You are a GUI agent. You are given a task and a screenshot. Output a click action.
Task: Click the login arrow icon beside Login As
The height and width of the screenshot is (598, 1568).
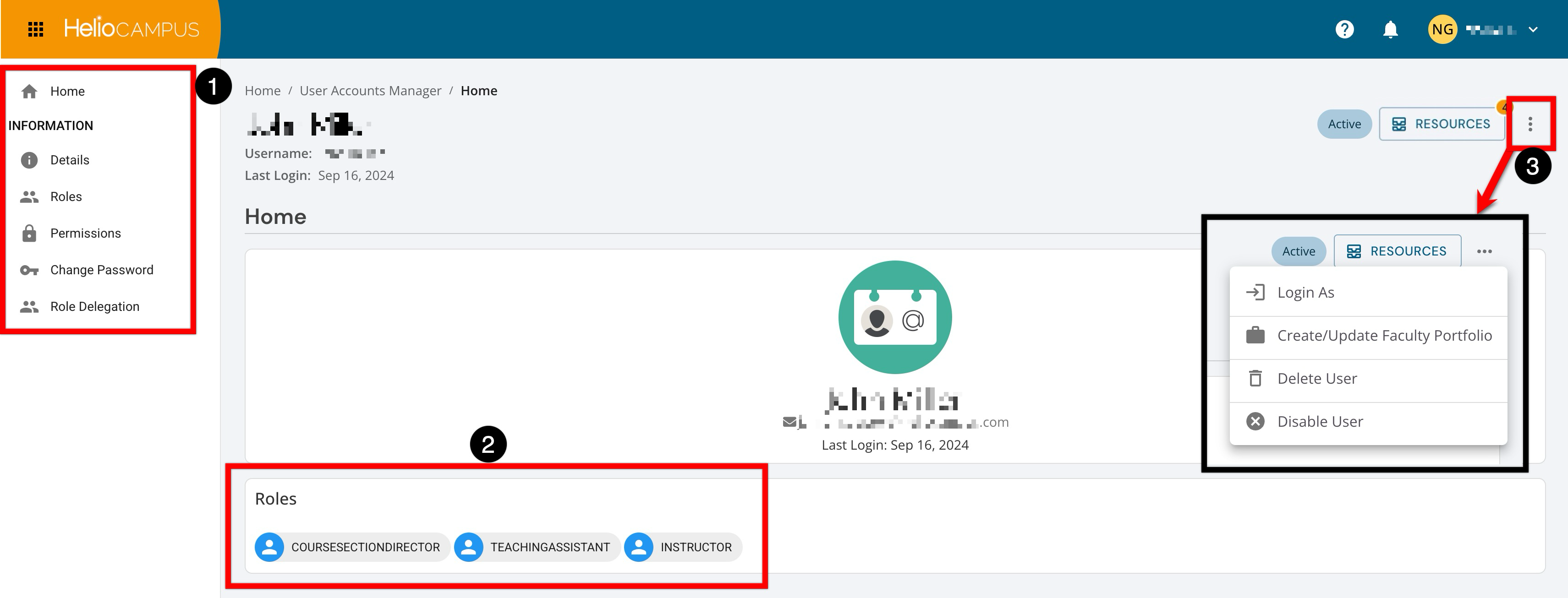click(x=1255, y=293)
